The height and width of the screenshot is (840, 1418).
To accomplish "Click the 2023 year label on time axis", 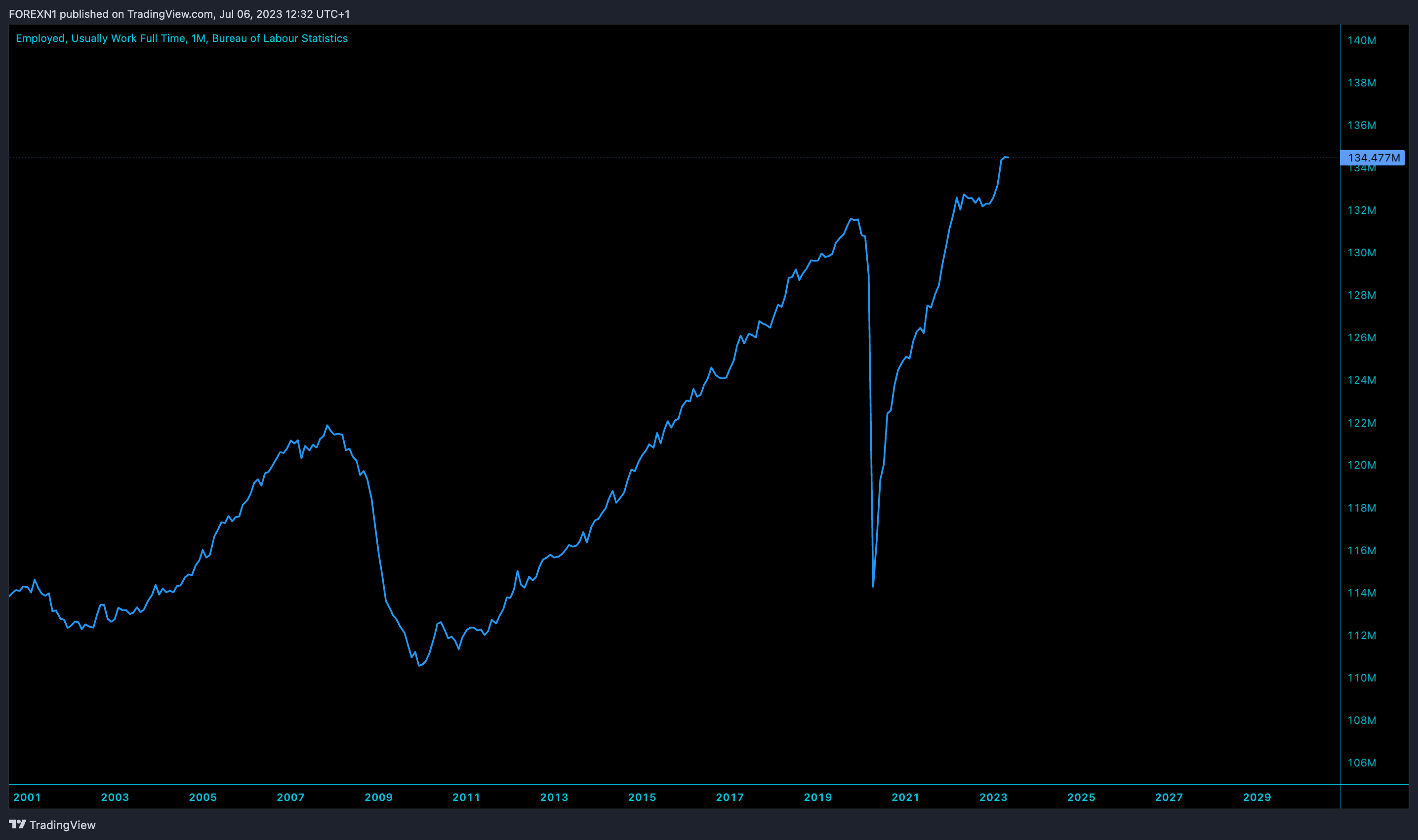I will [x=993, y=797].
